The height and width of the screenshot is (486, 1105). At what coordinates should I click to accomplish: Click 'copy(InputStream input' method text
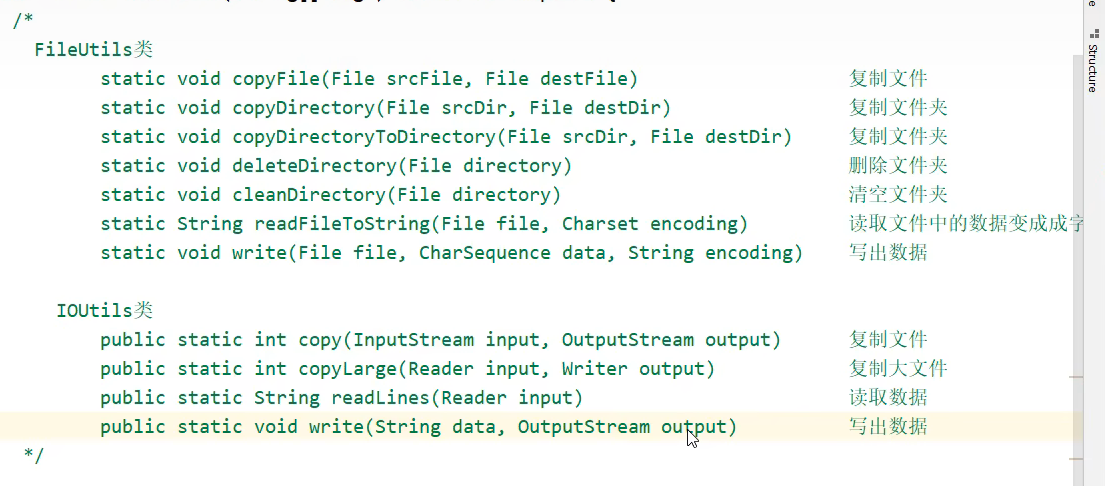pyautogui.click(x=420, y=340)
